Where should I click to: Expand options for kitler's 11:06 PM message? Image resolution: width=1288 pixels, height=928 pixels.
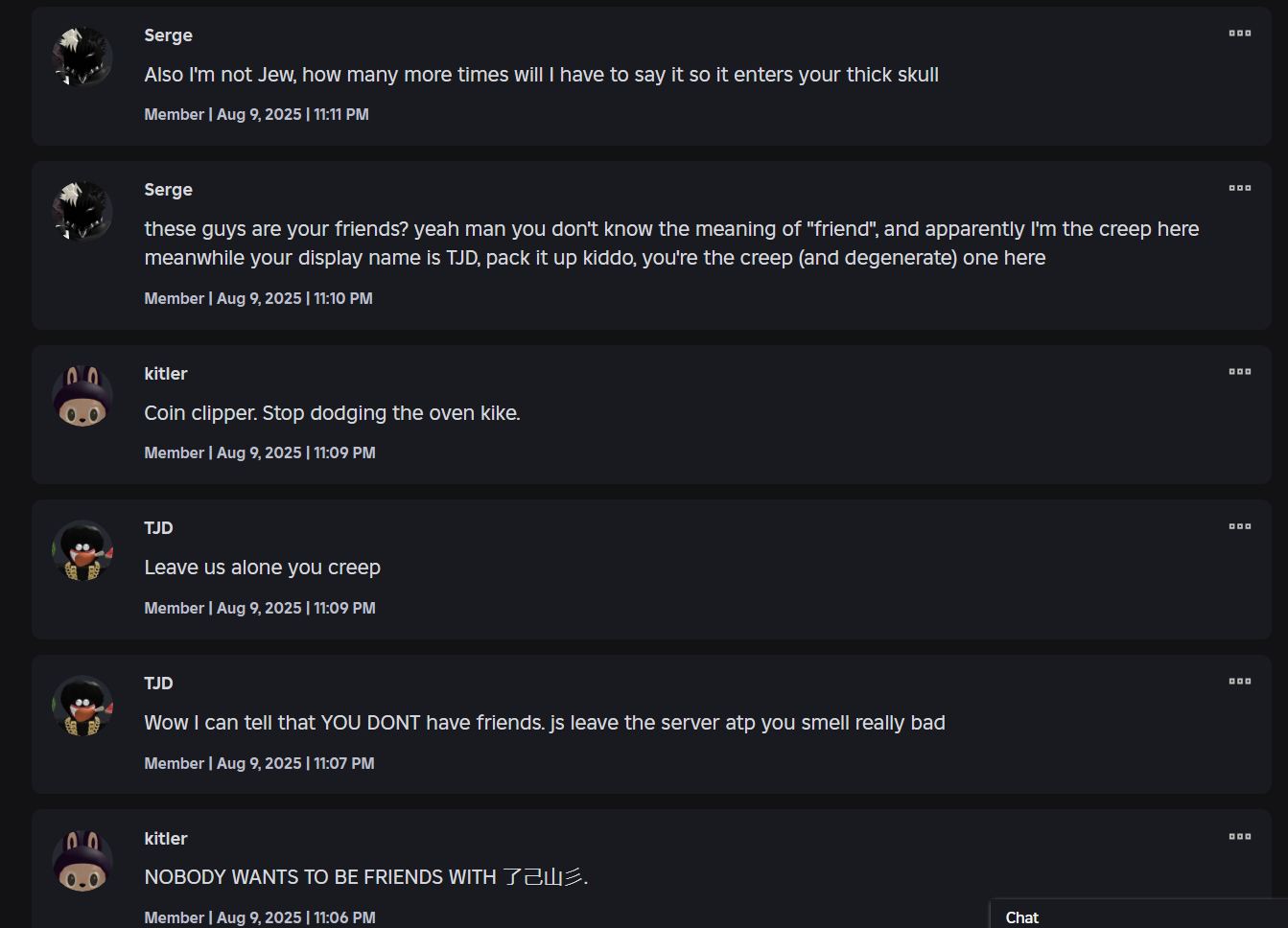point(1239,837)
